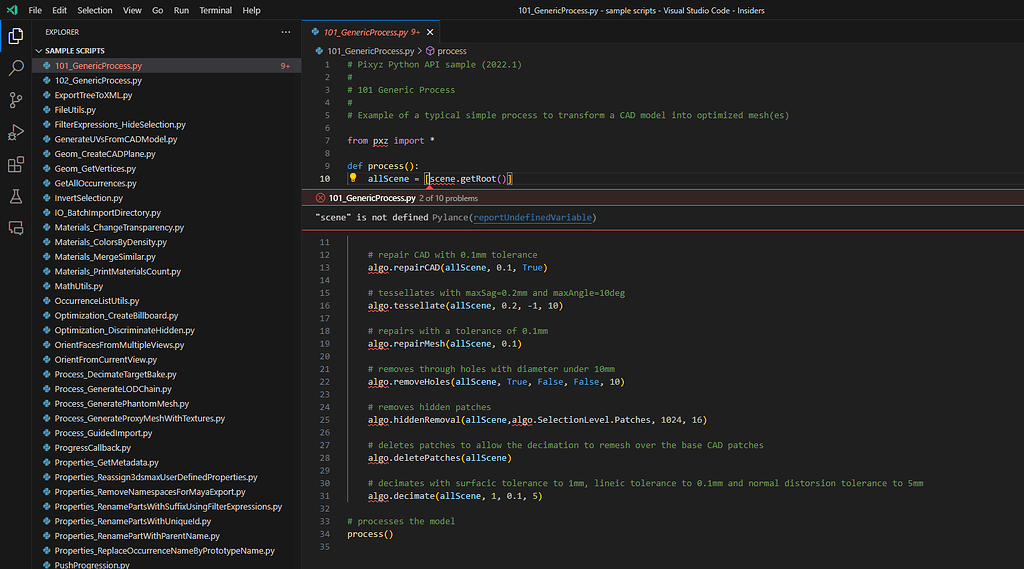
Task: Open the Search view in activity bar
Action: [x=16, y=68]
